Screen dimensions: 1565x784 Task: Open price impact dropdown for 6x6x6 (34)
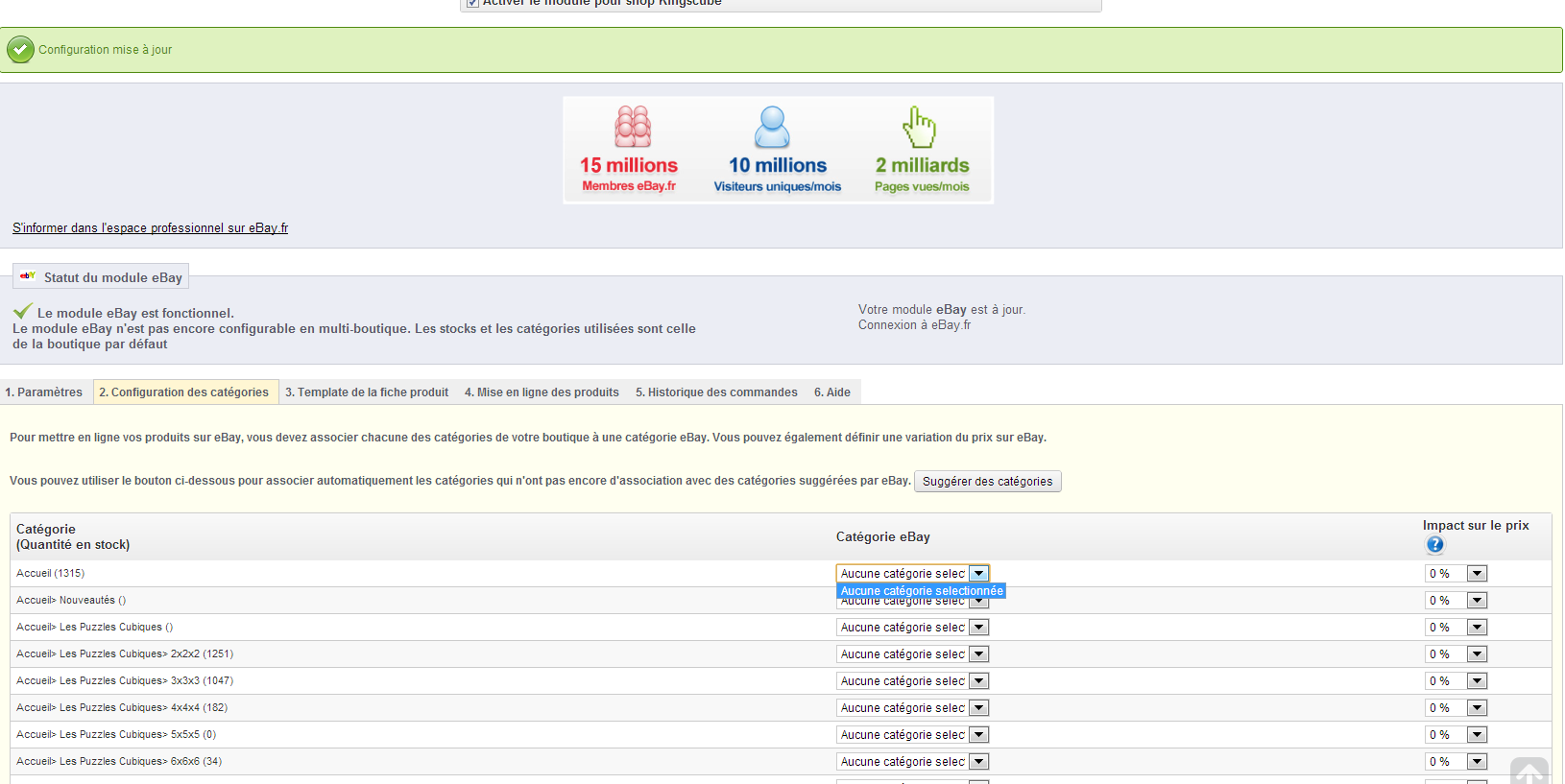click(x=1456, y=762)
